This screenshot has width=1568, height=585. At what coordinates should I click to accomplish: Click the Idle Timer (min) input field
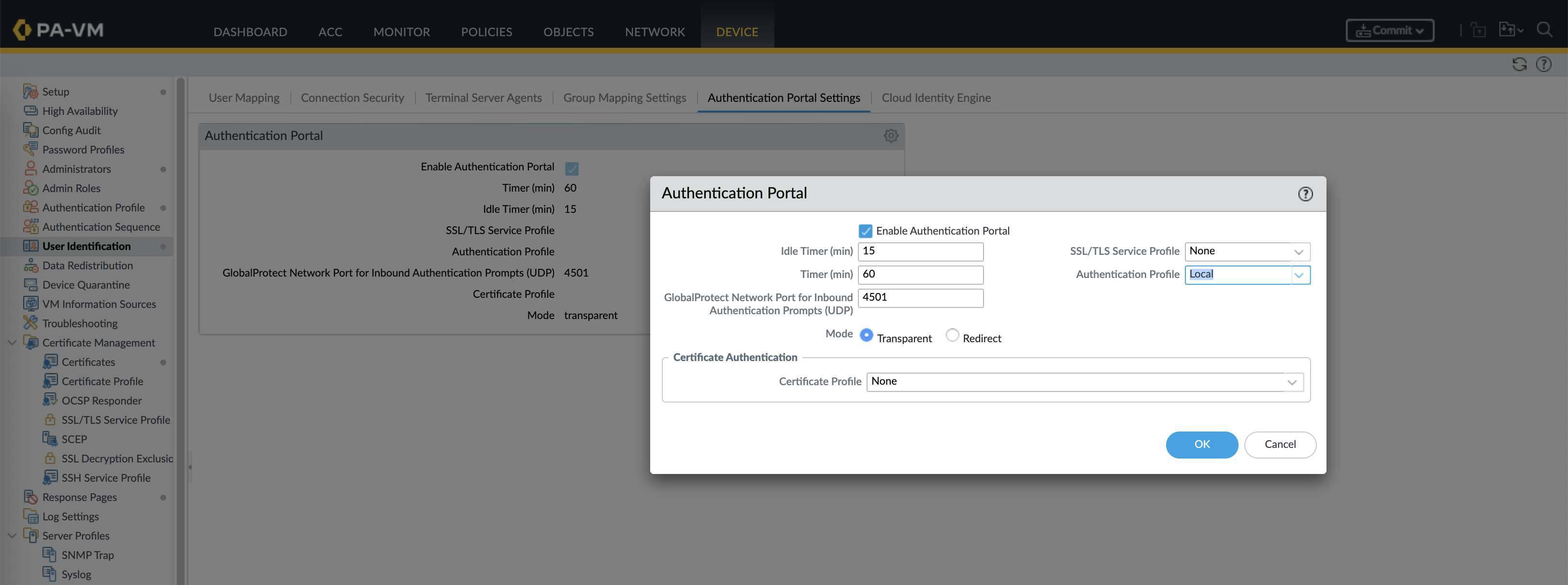(x=920, y=252)
